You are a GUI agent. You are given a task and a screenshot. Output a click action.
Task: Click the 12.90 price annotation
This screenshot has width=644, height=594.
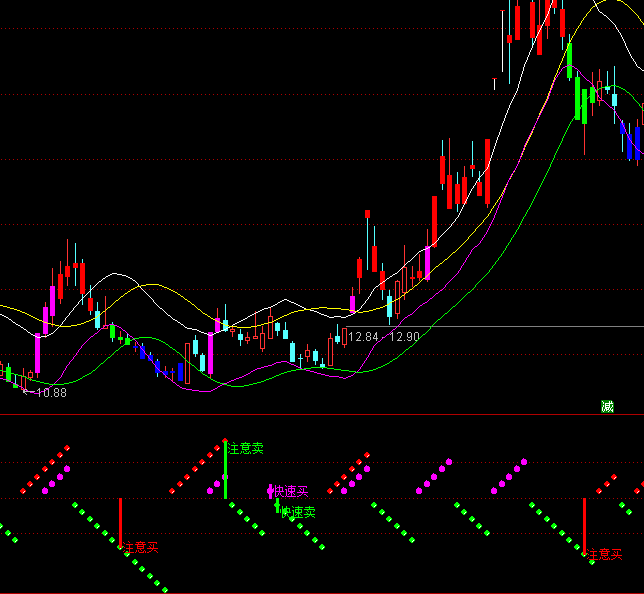point(405,337)
